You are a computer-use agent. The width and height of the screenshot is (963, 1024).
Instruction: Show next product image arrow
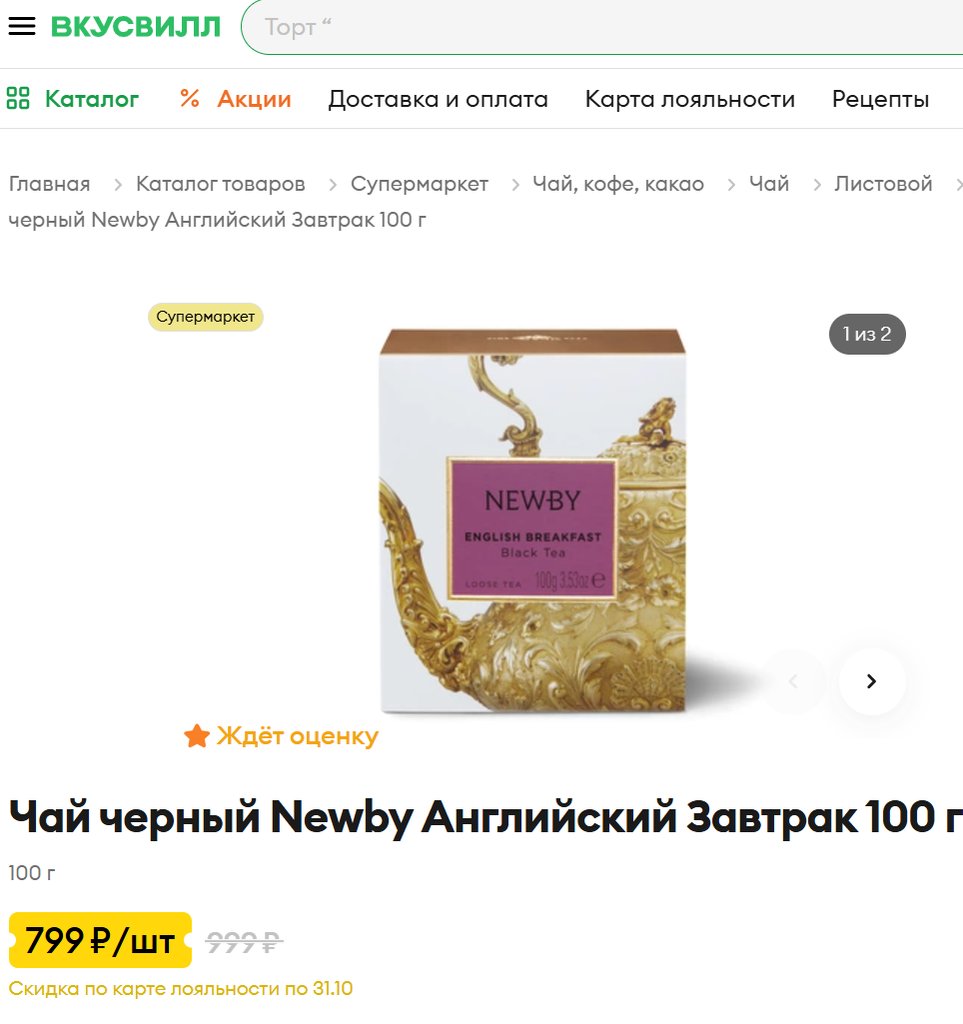pyautogui.click(x=872, y=681)
